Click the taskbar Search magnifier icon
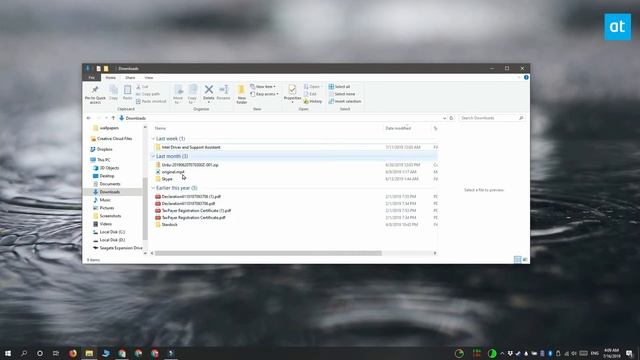Screen dimensions: 640x360 (x=24, y=353)
